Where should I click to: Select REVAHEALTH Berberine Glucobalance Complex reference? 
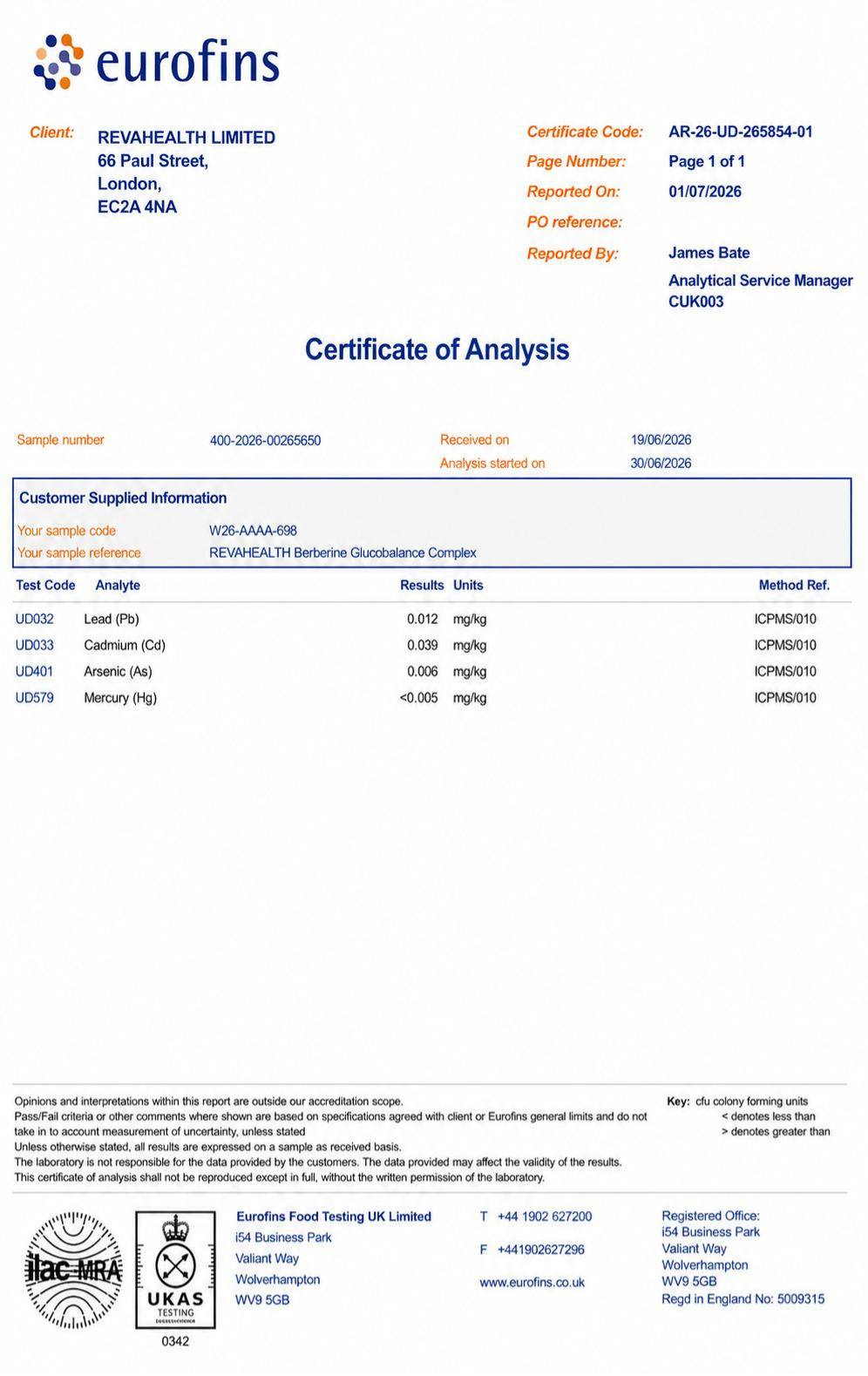click(x=342, y=553)
